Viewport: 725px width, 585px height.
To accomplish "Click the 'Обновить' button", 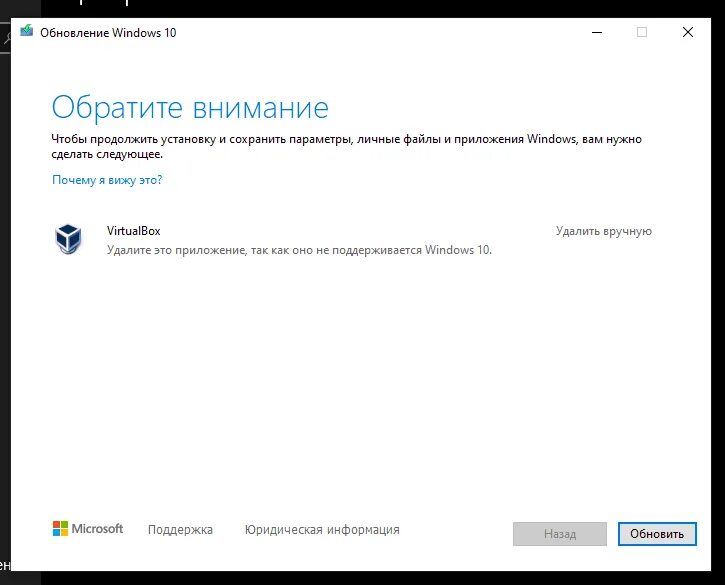I will pos(657,534).
